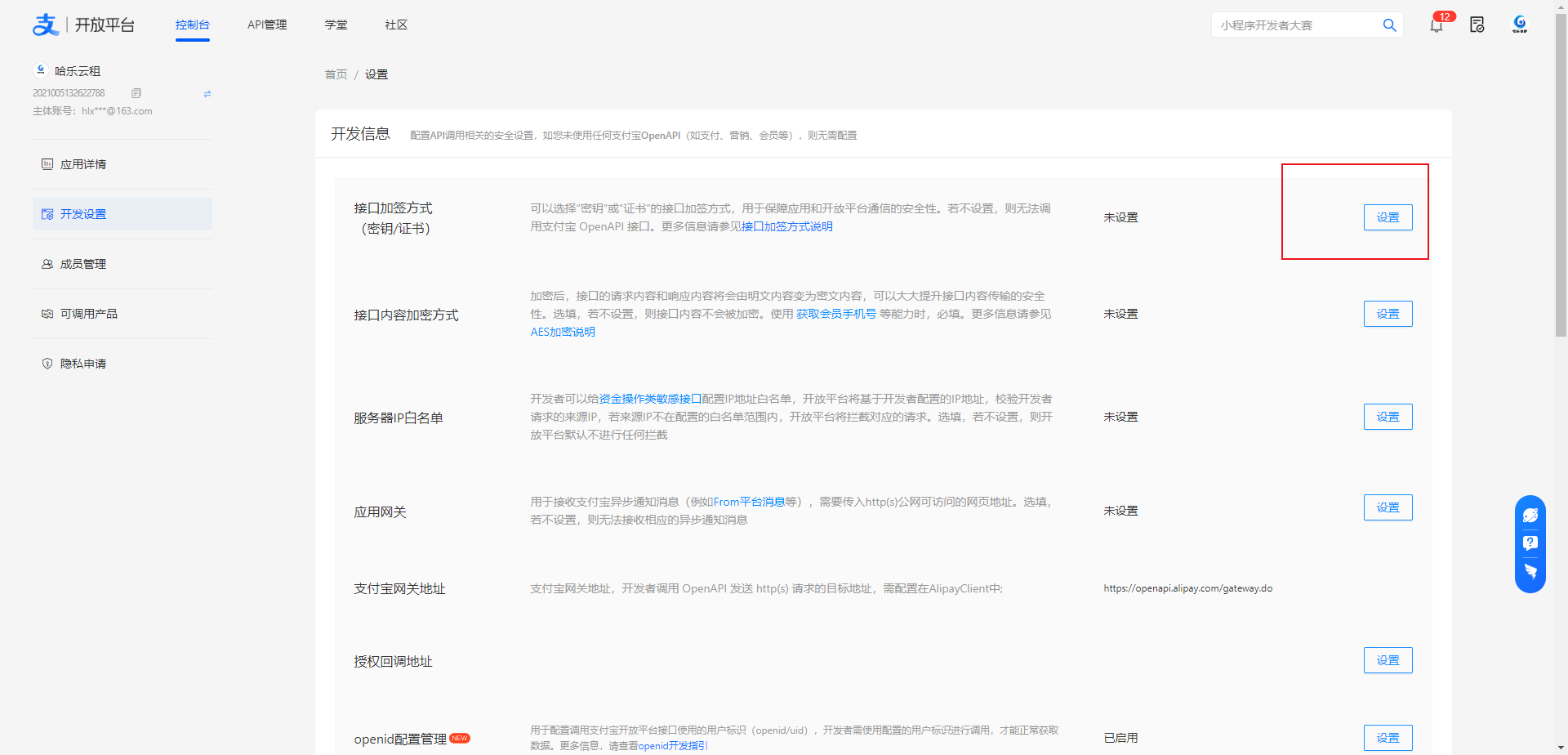This screenshot has width=1568, height=755.
Task: Open the 接口加签方式说明 link
Action: coord(787,226)
